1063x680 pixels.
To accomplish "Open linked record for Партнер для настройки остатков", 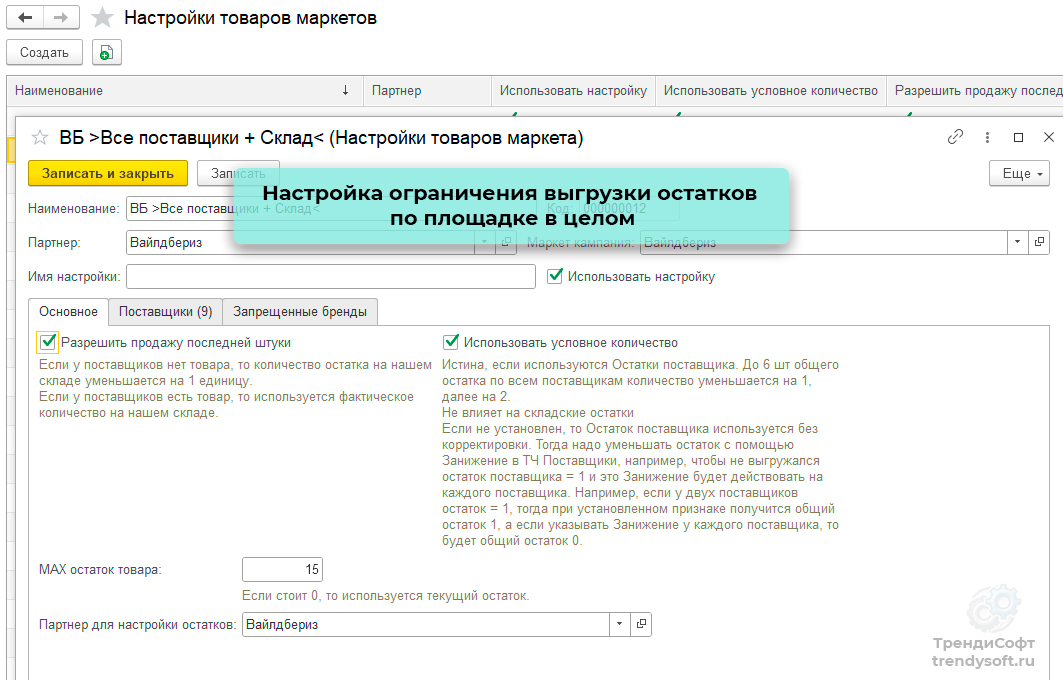I will 641,624.
